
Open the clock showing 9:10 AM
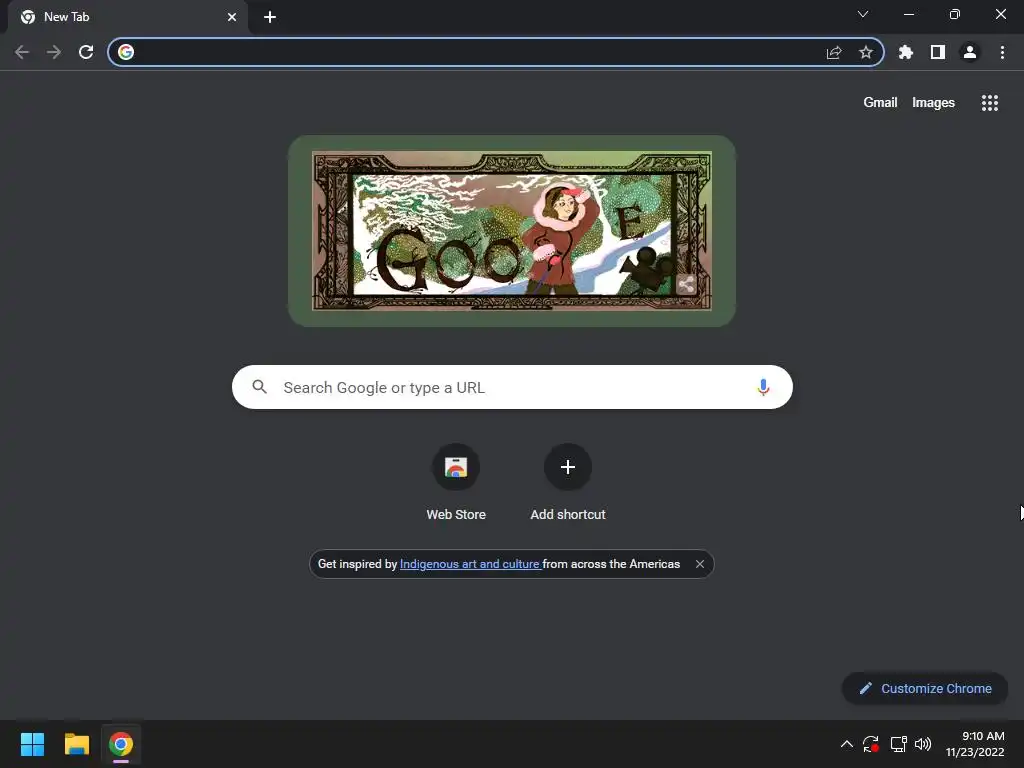tap(975, 744)
